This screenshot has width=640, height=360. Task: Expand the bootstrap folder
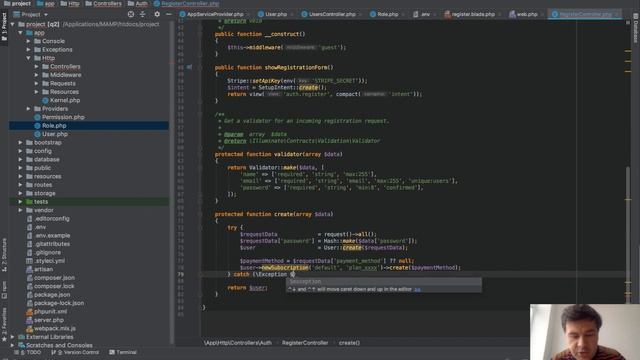tap(20, 142)
